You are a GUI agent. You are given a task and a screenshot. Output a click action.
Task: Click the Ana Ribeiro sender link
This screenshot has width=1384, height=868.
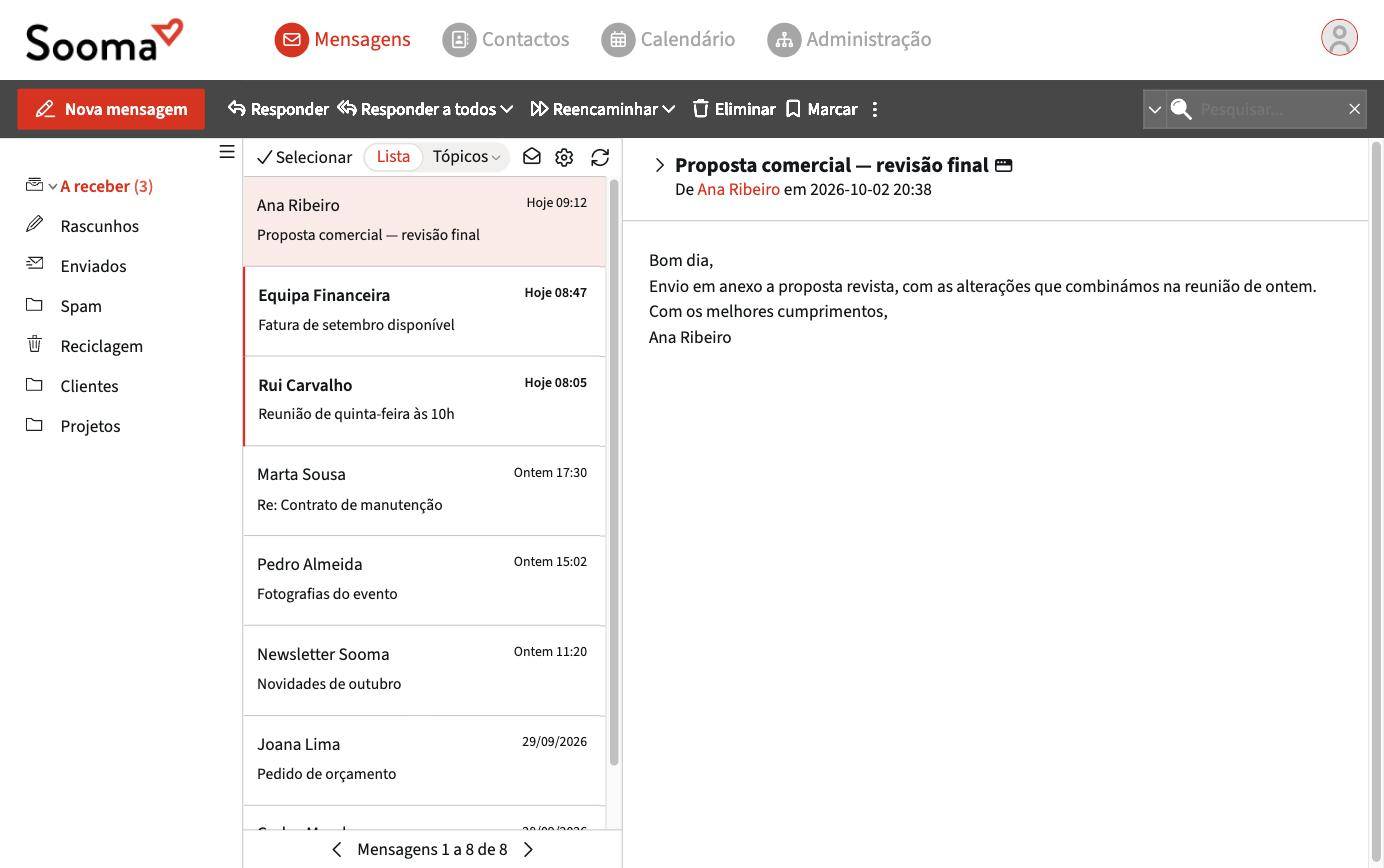pyautogui.click(x=738, y=190)
